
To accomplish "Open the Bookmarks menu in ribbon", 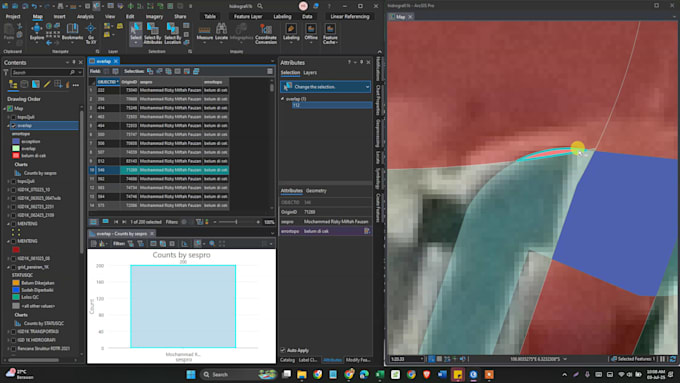I will 72,32.
